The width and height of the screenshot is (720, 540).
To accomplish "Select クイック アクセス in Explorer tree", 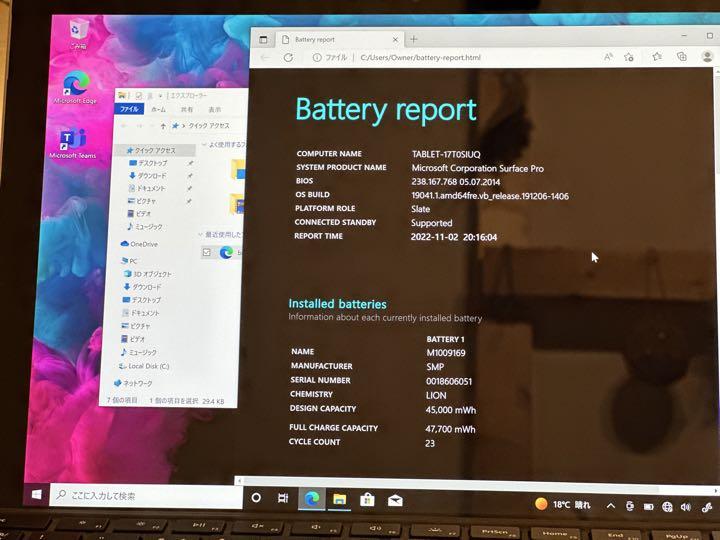I will pos(155,151).
